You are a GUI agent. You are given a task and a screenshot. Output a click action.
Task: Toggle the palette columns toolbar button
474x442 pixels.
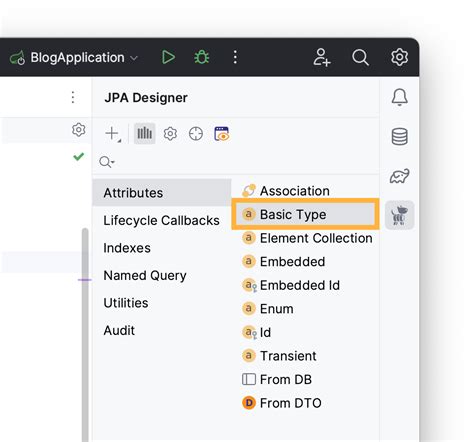pyautogui.click(x=145, y=134)
